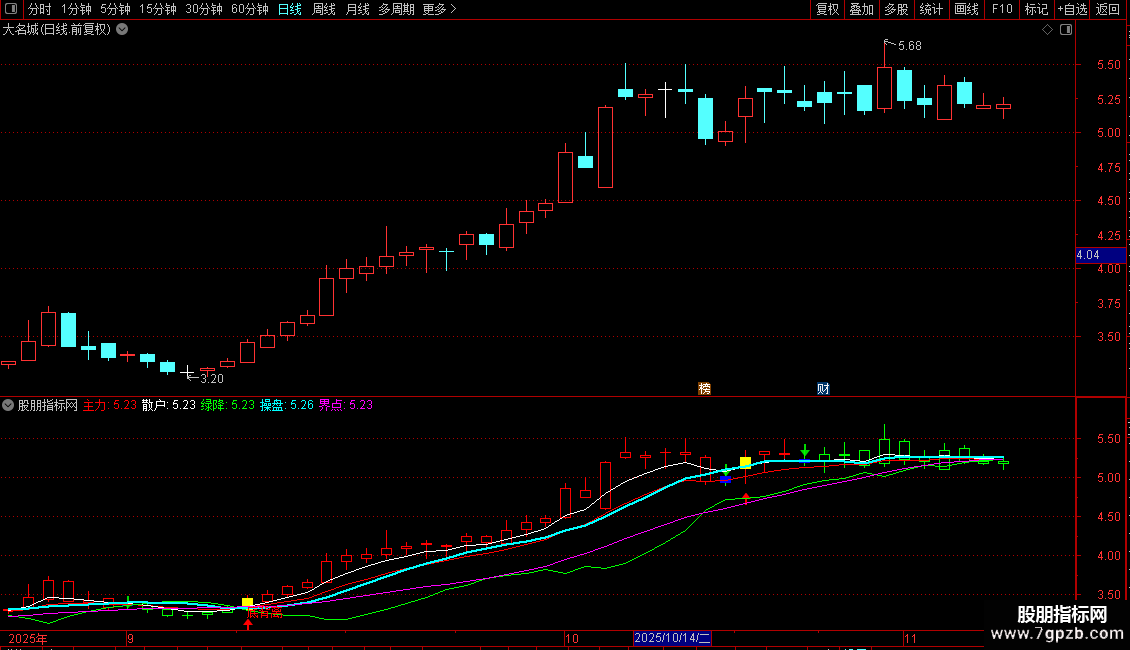Click the 多股 multi-stock button
The width and height of the screenshot is (1130, 650).
pos(896,9)
